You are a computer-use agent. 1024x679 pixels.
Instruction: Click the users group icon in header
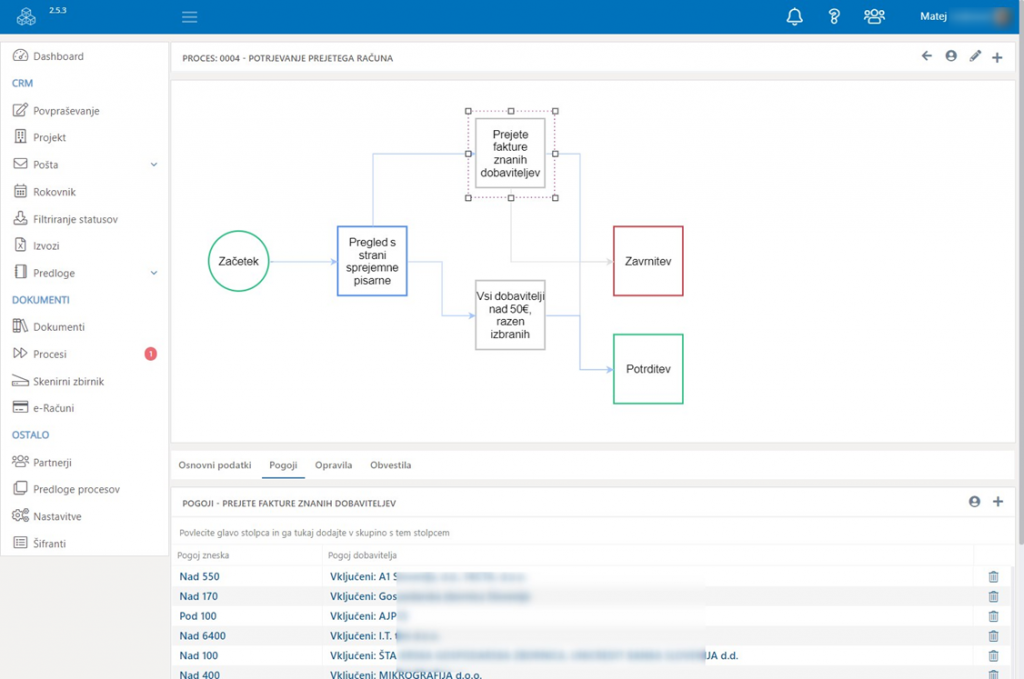[x=874, y=16]
